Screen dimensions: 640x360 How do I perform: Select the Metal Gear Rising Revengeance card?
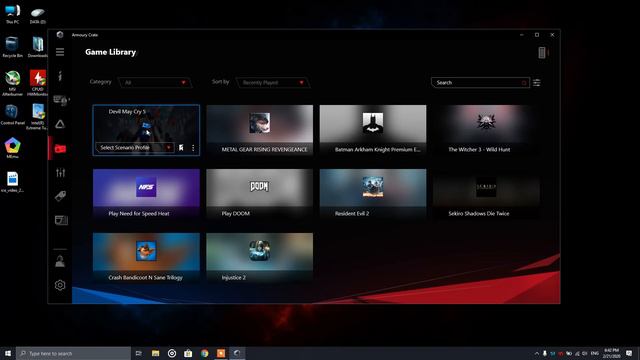260,130
